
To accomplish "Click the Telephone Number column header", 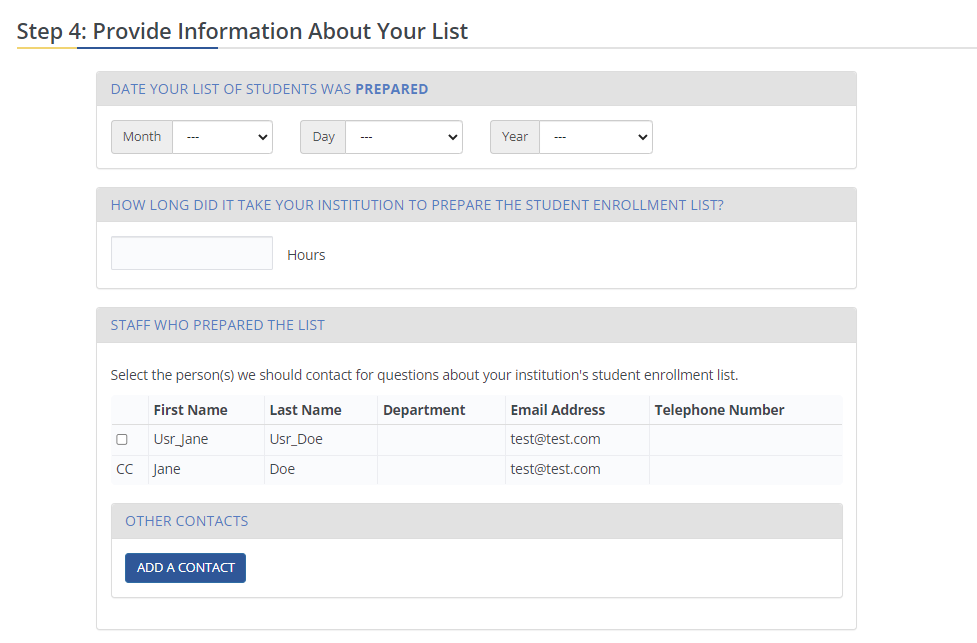I will (x=717, y=410).
